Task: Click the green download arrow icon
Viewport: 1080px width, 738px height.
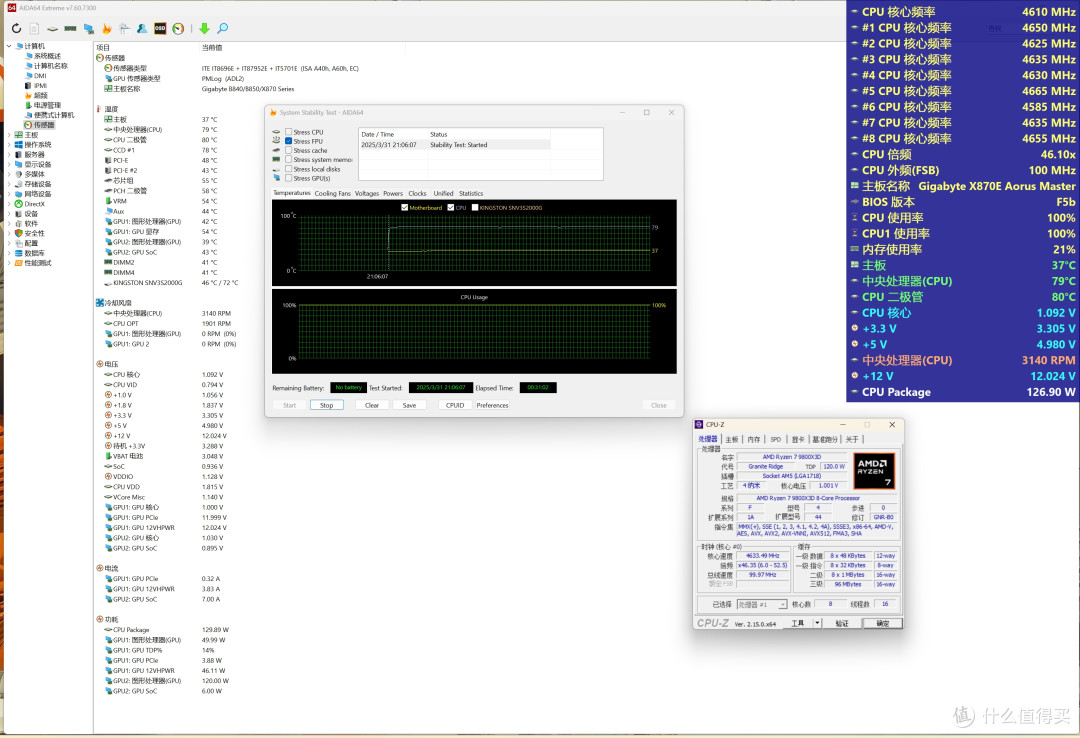Action: 205,28
